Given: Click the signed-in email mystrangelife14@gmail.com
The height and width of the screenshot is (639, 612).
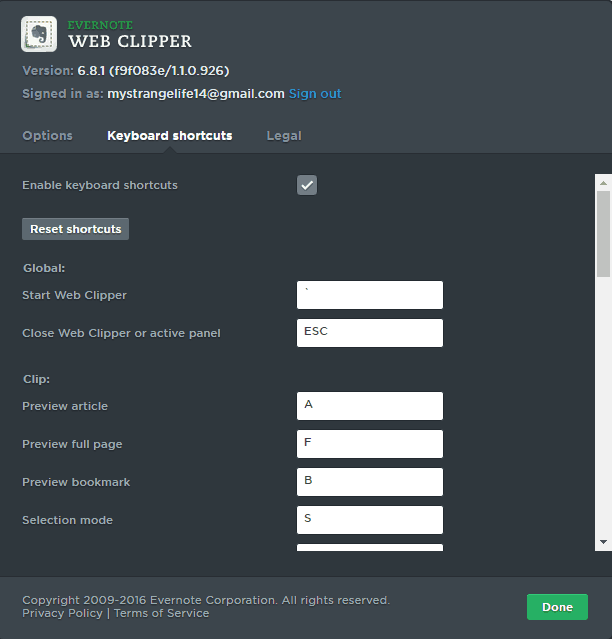Looking at the screenshot, I should tap(196, 94).
